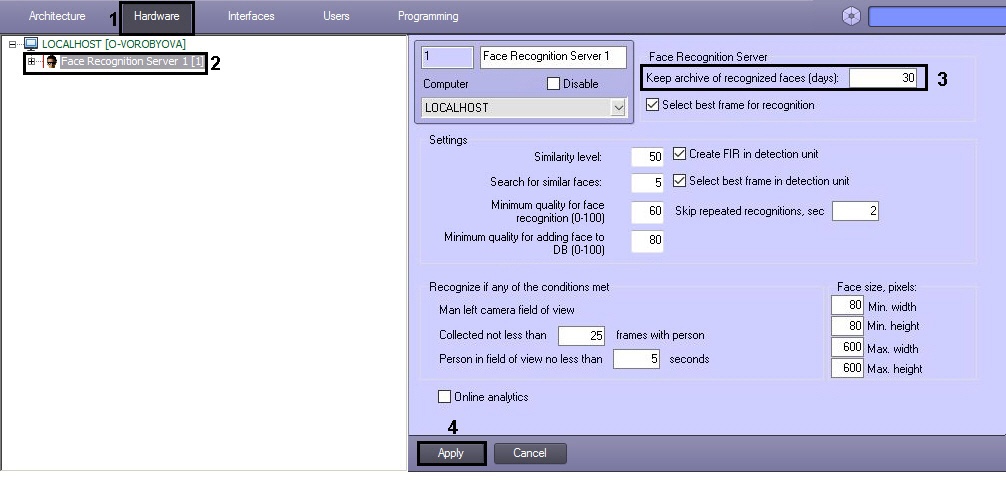Click the Min. height face size field
Image resolution: width=1006 pixels, height=480 pixels.
point(848,326)
